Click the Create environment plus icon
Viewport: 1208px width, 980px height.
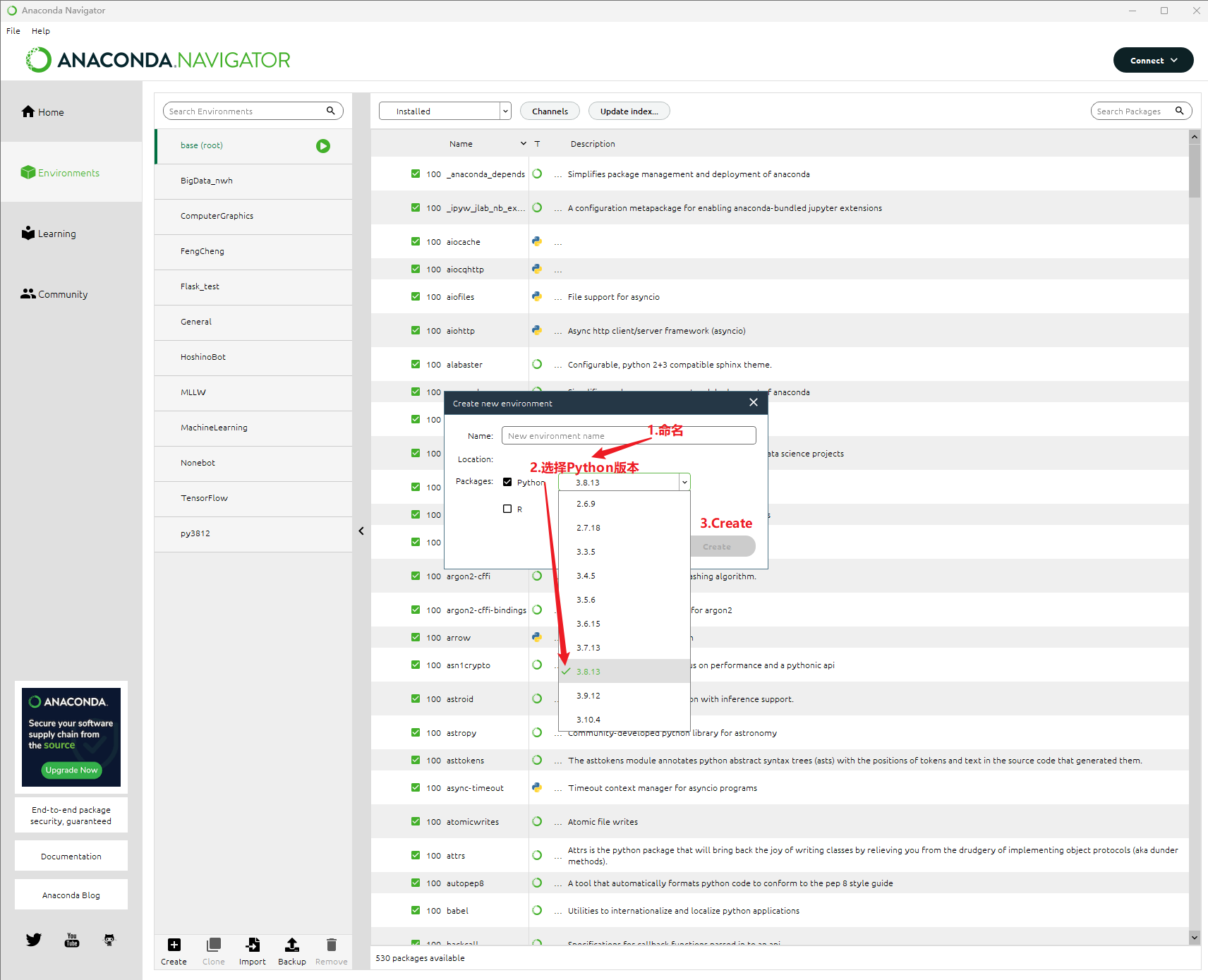(x=174, y=945)
